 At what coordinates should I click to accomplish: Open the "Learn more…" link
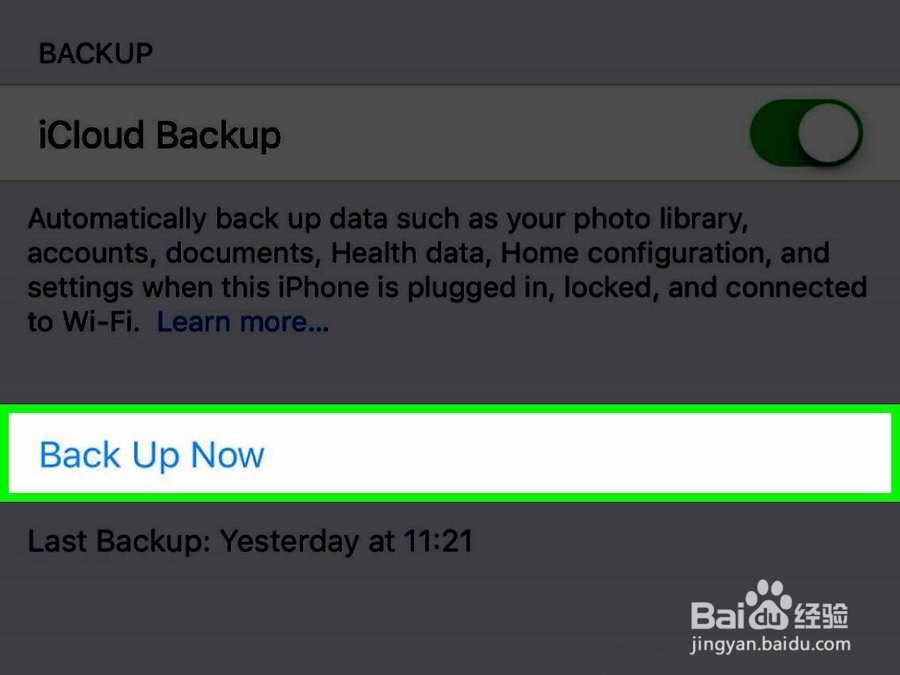(243, 322)
